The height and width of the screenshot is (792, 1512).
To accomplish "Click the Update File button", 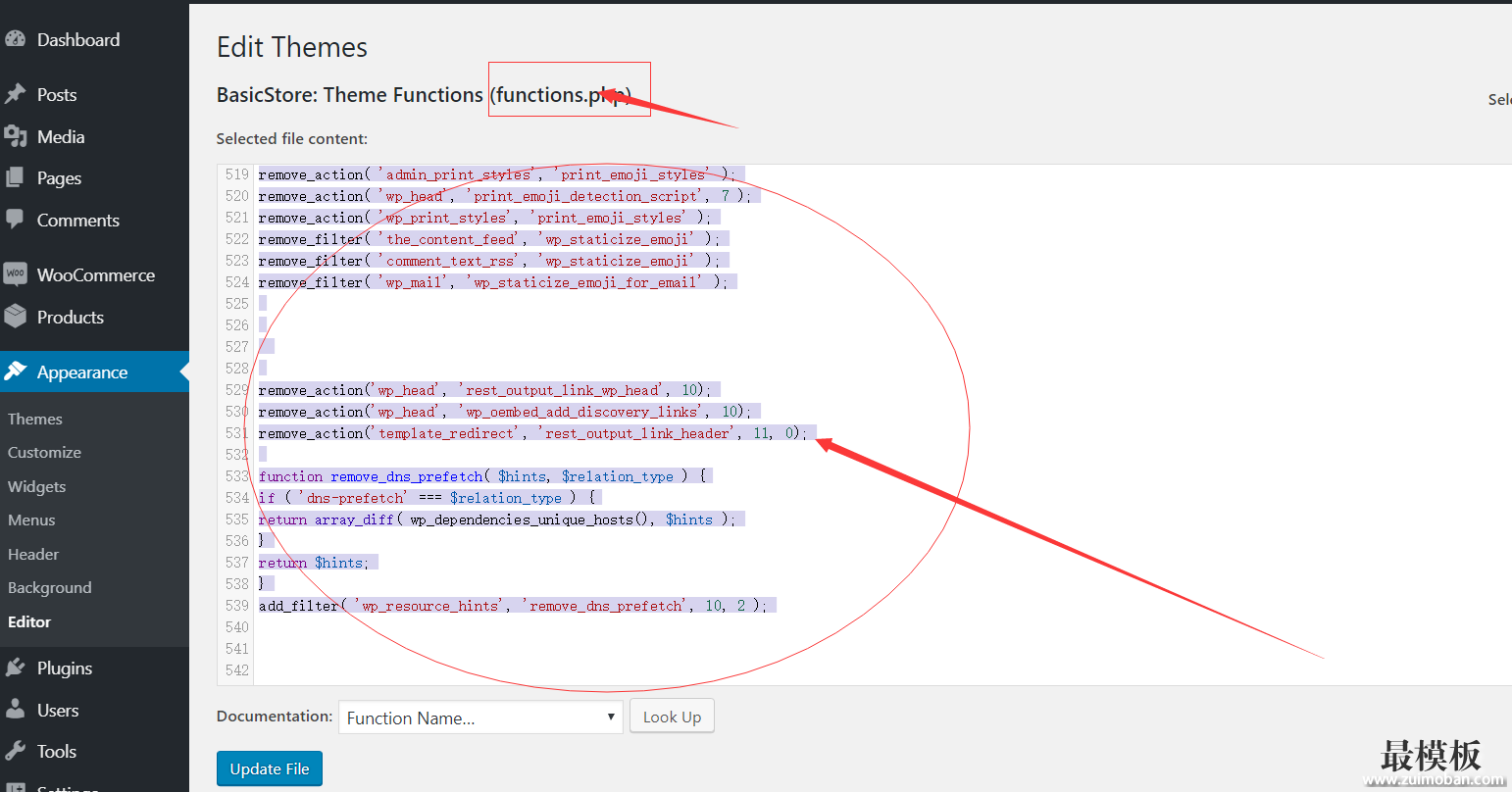I will point(269,768).
